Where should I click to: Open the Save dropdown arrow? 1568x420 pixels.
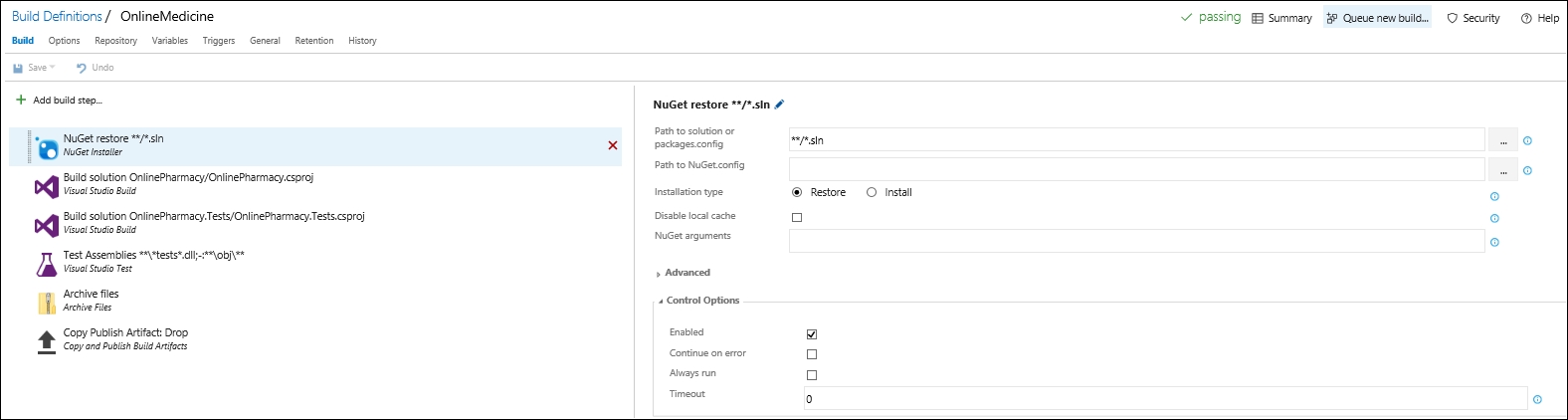pos(53,68)
